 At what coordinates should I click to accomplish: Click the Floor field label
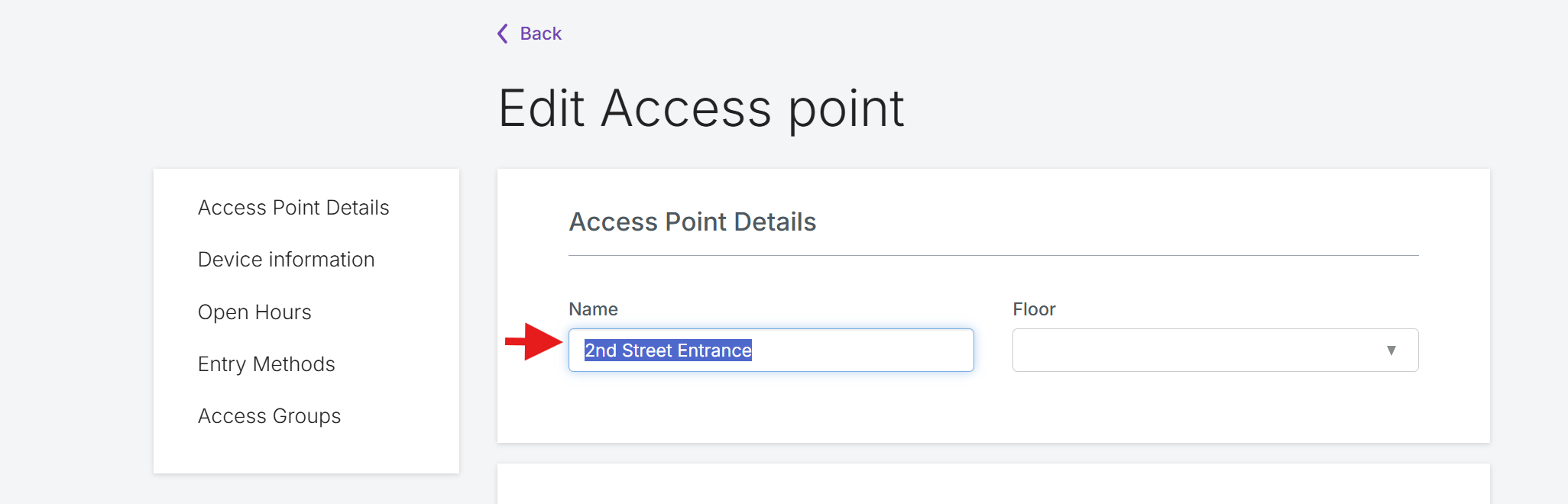coord(1034,309)
